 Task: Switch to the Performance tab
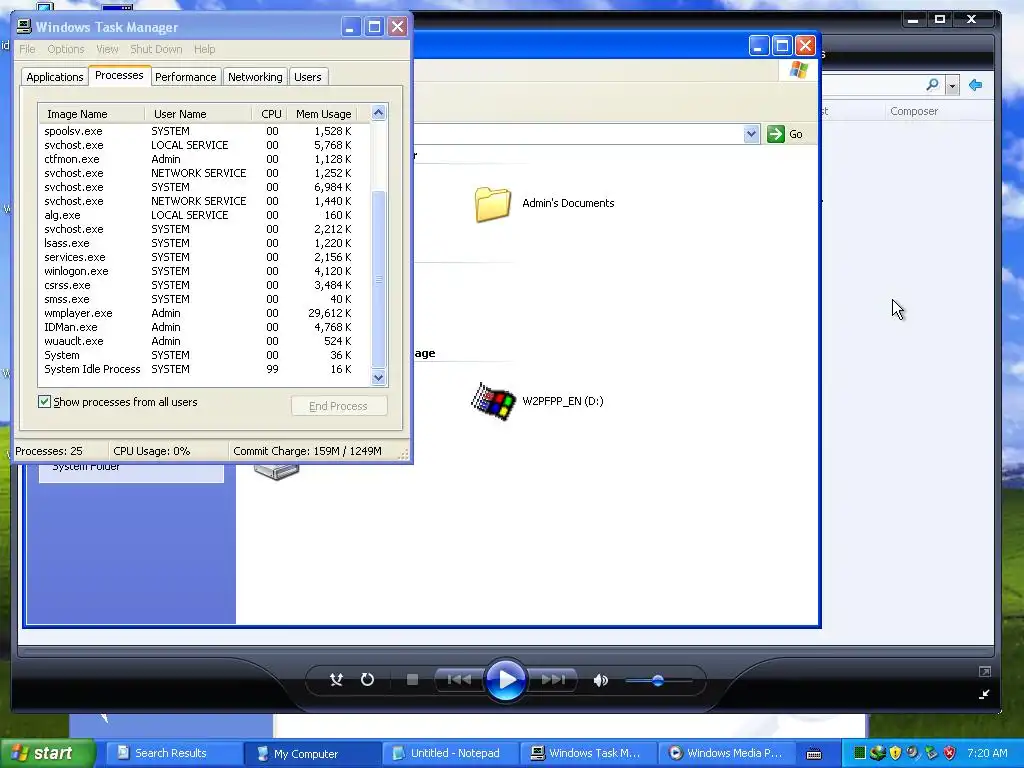pyautogui.click(x=185, y=77)
